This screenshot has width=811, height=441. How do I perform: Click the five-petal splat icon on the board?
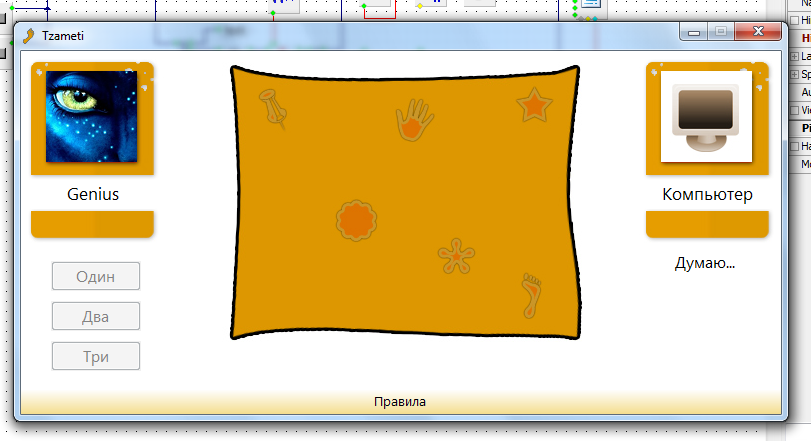[456, 256]
